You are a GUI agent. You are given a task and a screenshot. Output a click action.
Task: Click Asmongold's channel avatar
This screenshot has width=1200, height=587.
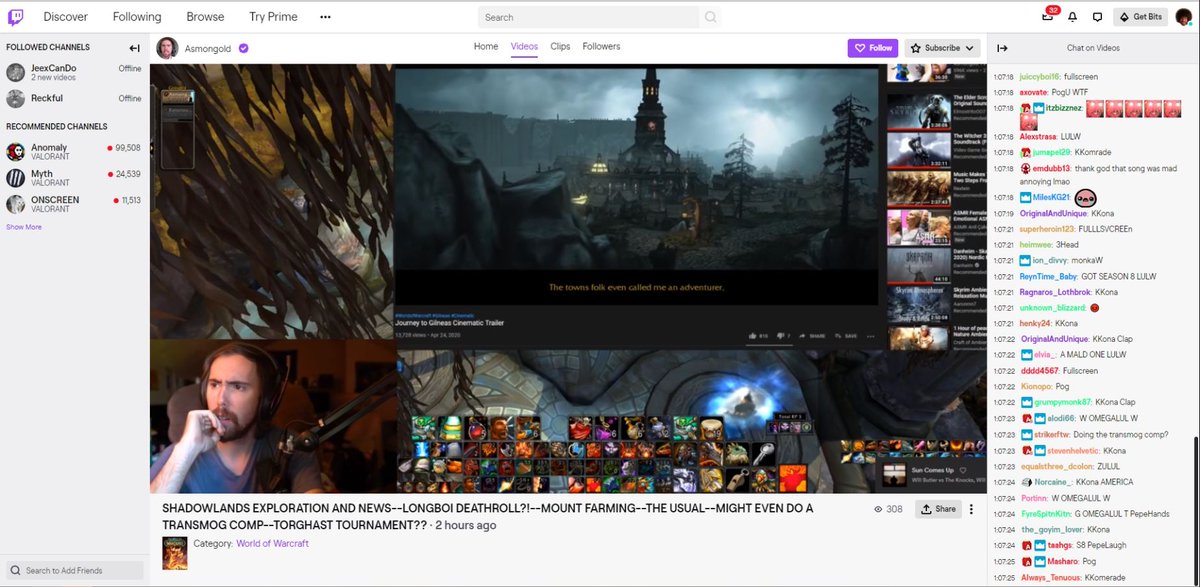pos(168,48)
